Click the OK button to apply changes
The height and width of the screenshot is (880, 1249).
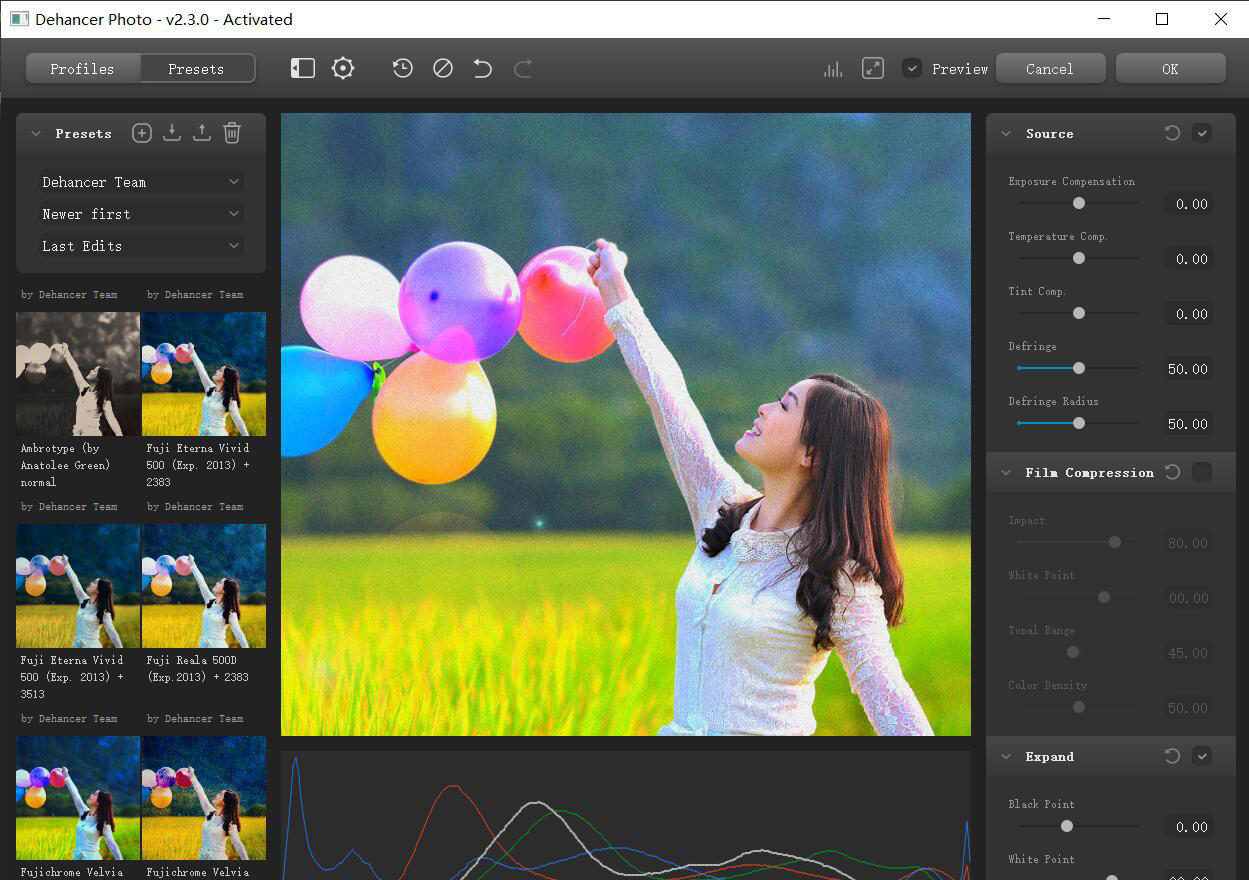[1169, 68]
